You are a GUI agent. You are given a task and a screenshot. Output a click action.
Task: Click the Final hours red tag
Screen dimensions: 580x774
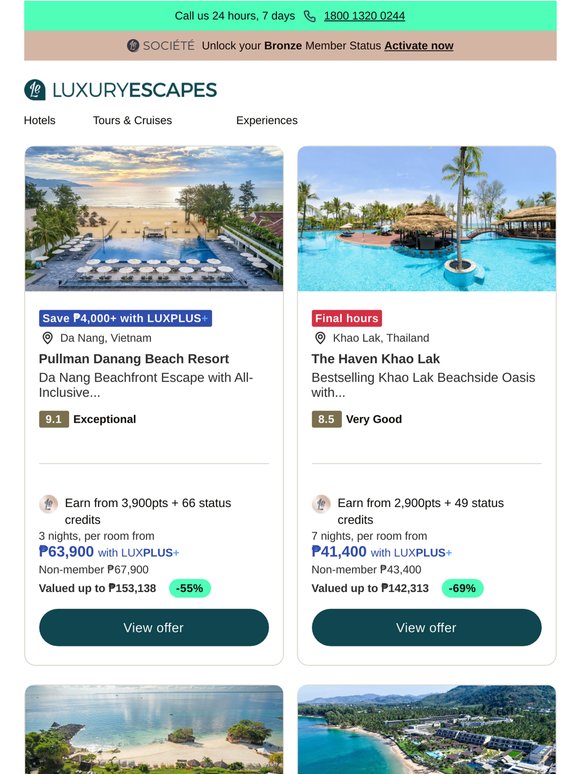point(347,318)
